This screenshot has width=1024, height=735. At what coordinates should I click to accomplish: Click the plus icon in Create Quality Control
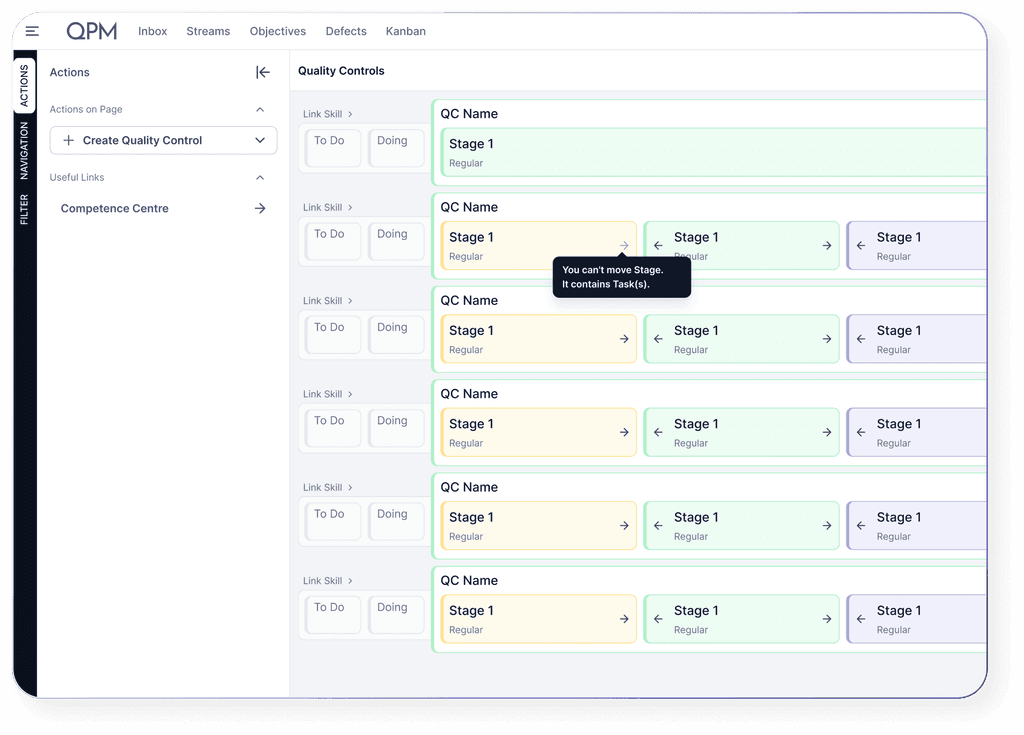click(68, 141)
